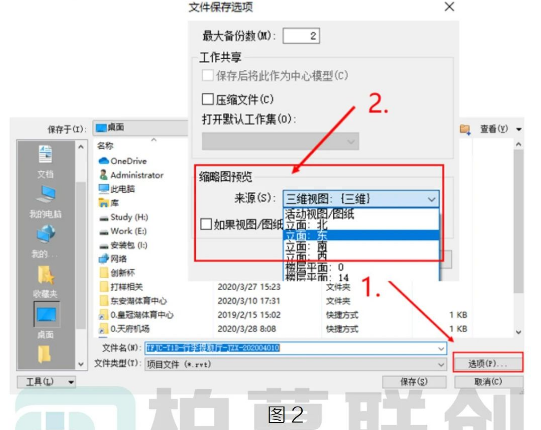The height and width of the screenshot is (430, 541).
Task: Open the 安装包 (I:) drive
Action: pos(124,245)
